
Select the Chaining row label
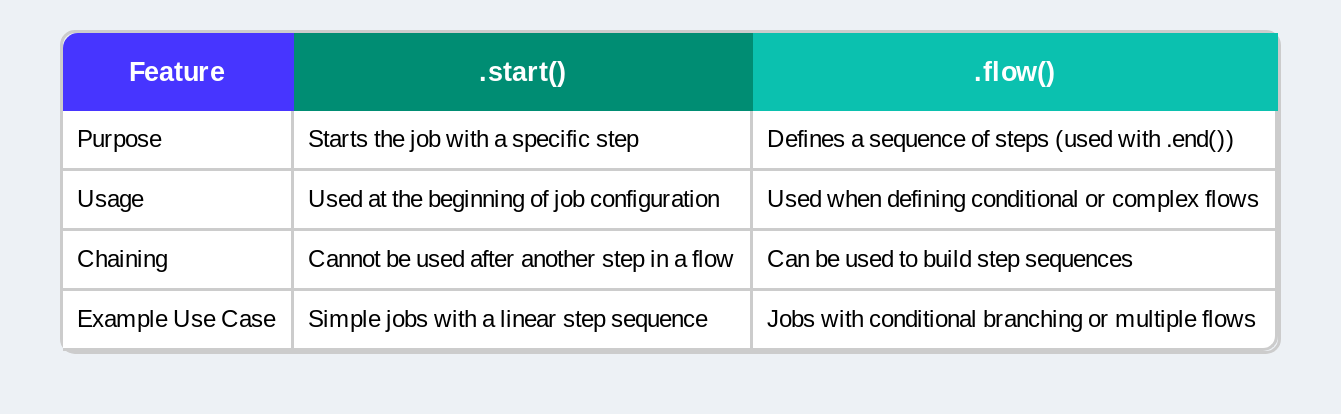click(x=122, y=260)
